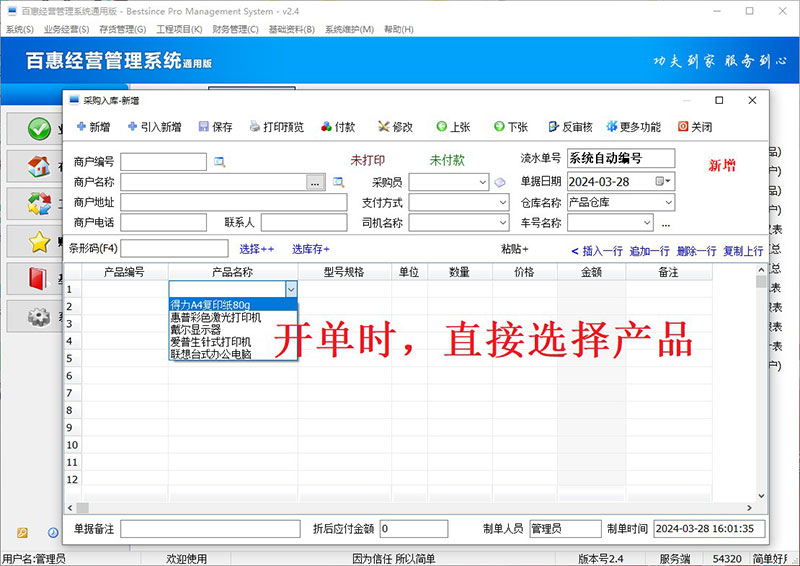Click the 条形码(F4) input field
Viewport: 800px width, 566px height.
pos(174,249)
